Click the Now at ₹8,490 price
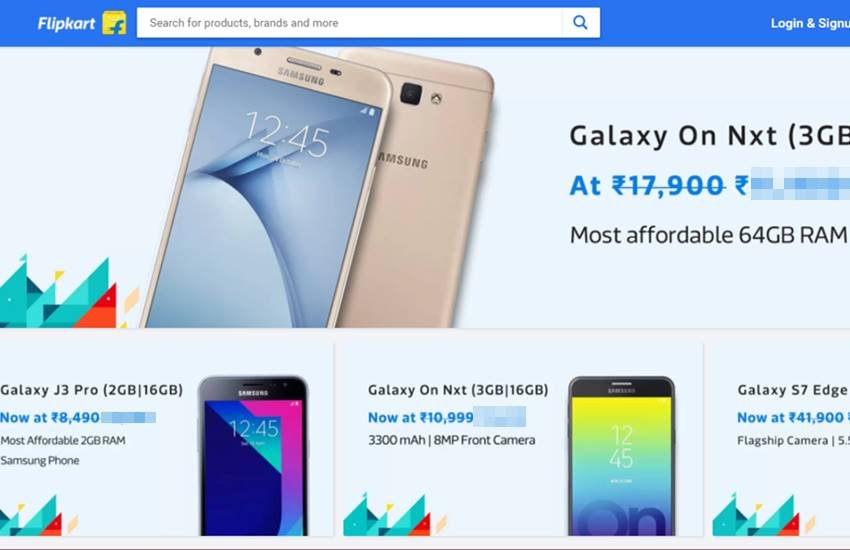The width and height of the screenshot is (850, 550). point(50,418)
